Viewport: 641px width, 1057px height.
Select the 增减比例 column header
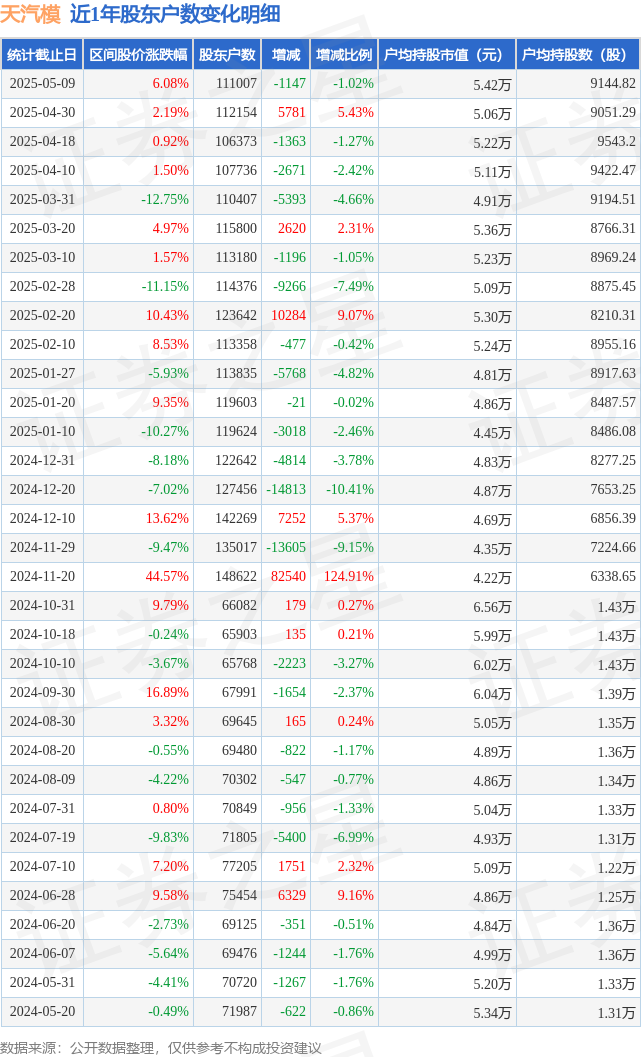click(344, 55)
